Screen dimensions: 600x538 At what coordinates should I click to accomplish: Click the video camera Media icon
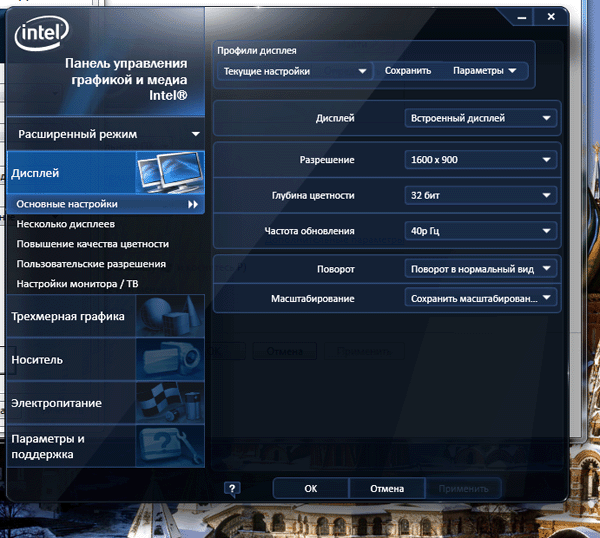[170, 359]
